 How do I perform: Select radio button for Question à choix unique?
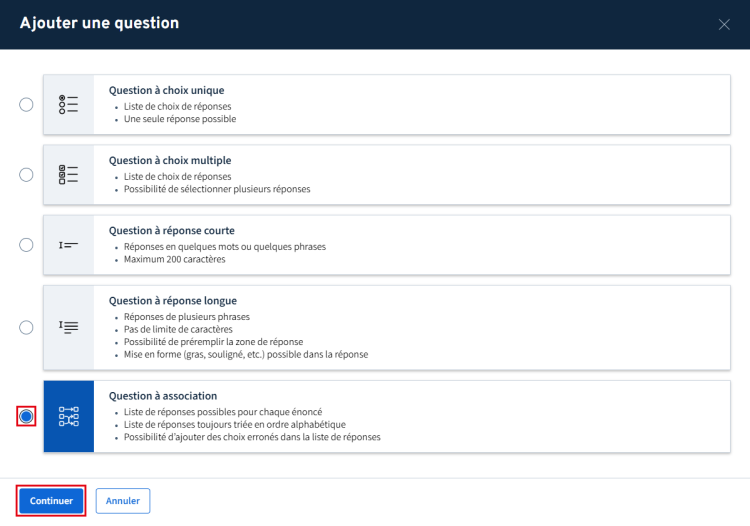click(x=26, y=104)
